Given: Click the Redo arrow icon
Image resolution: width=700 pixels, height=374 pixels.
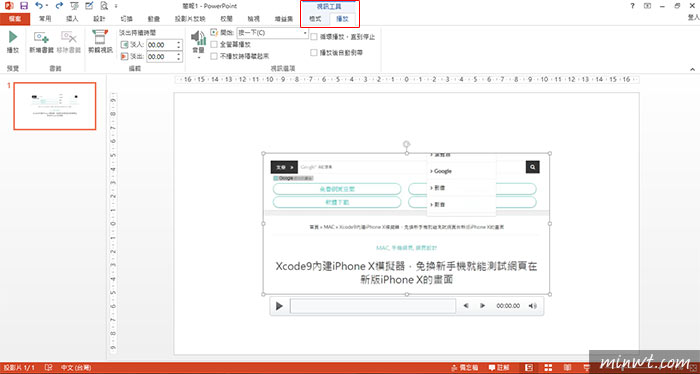Looking at the screenshot, I should pyautogui.click(x=59, y=6).
